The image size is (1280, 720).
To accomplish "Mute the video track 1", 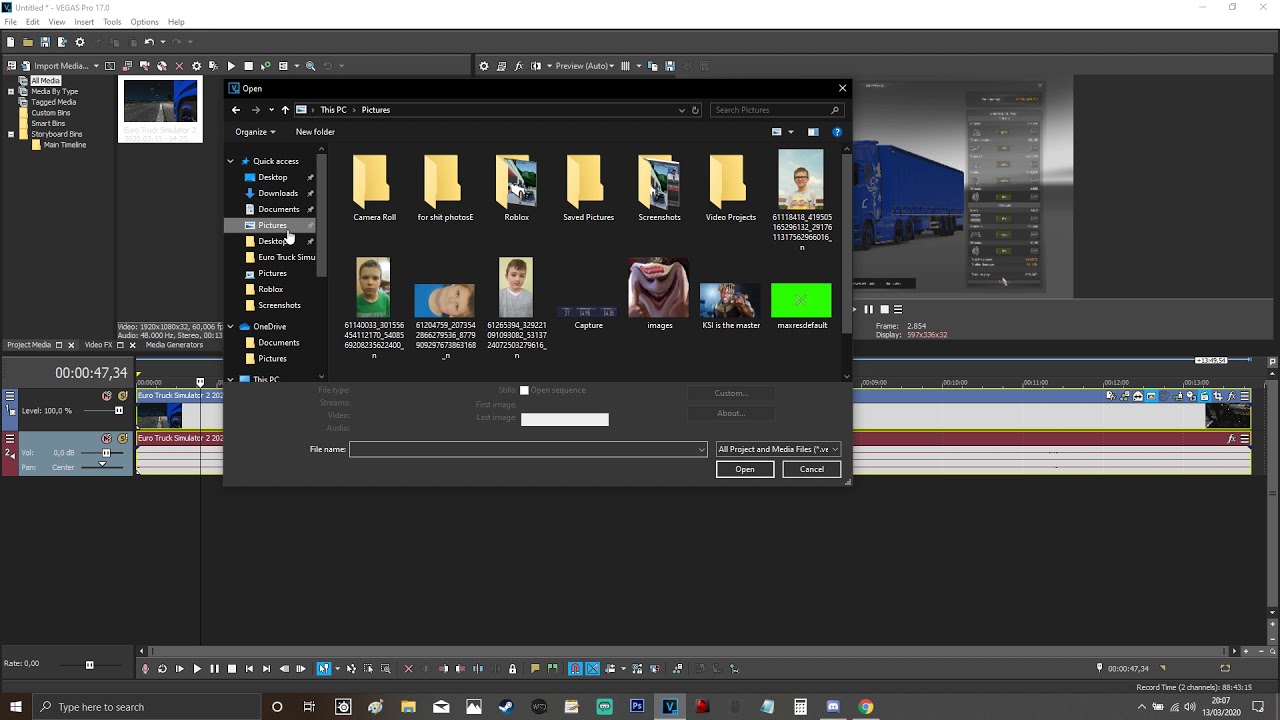I will click(107, 396).
